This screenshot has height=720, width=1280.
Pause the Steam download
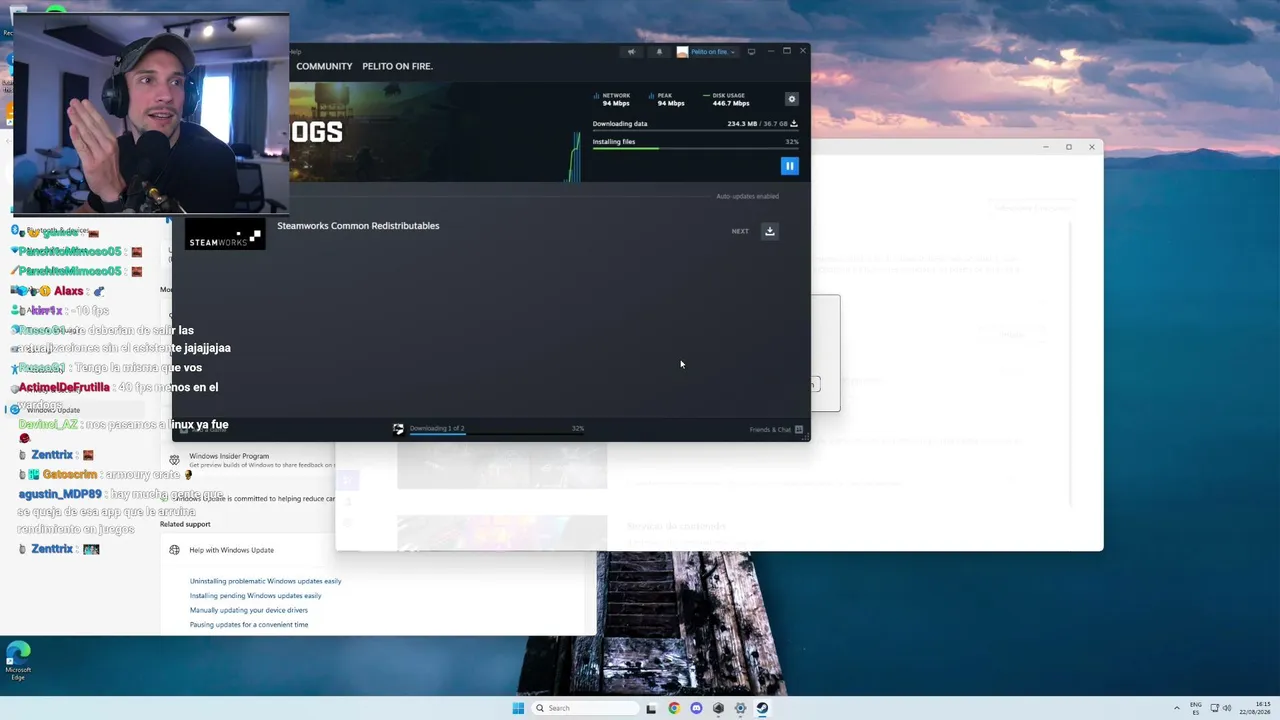pyautogui.click(x=789, y=166)
